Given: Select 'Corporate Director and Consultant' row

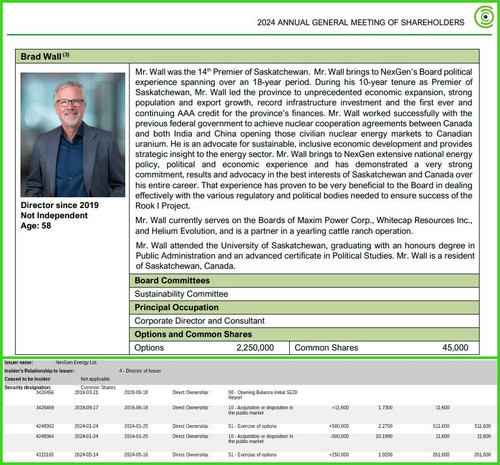Looking at the screenshot, I should tap(304, 321).
